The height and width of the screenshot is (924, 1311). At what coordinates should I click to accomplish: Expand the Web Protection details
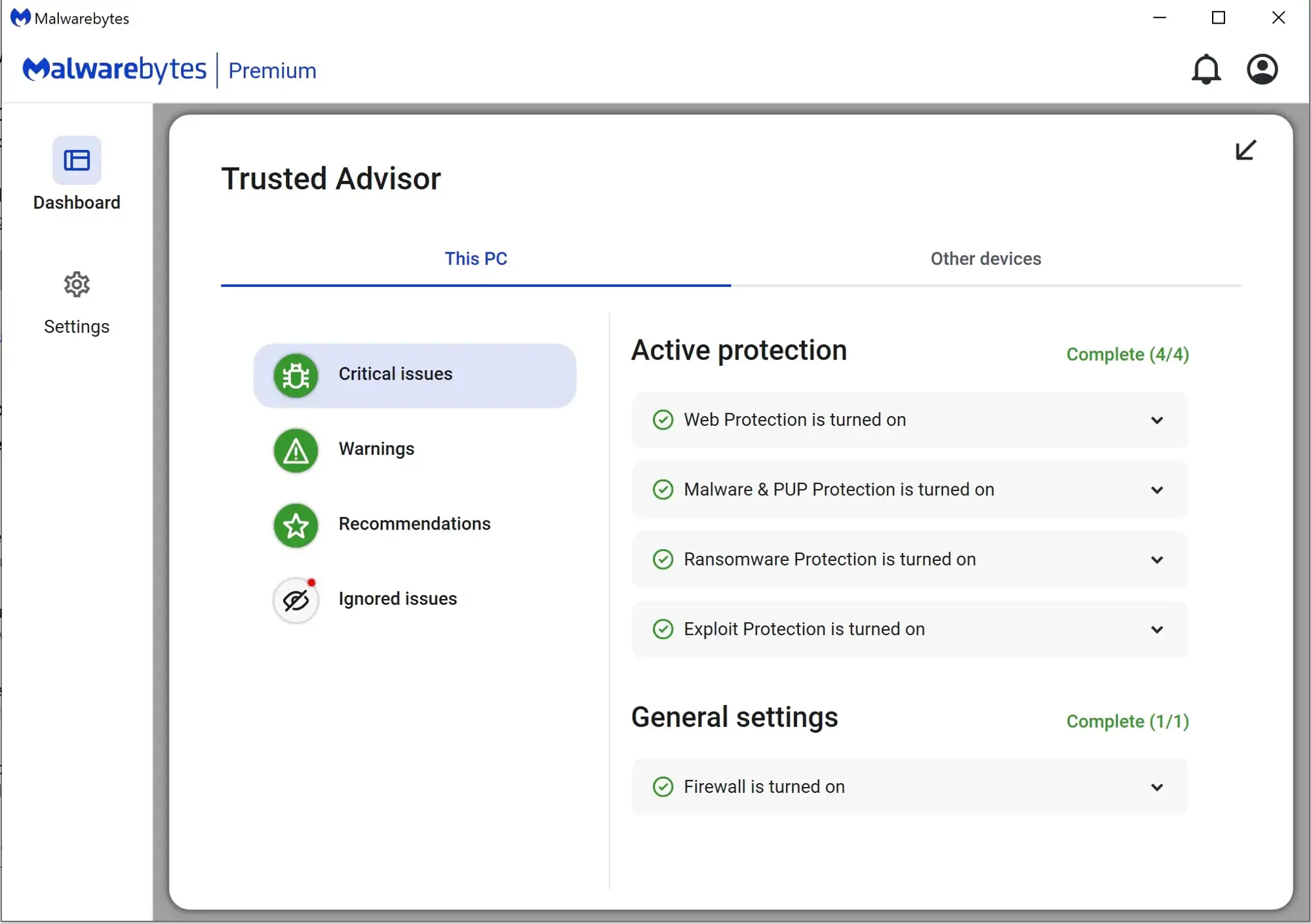[1157, 419]
